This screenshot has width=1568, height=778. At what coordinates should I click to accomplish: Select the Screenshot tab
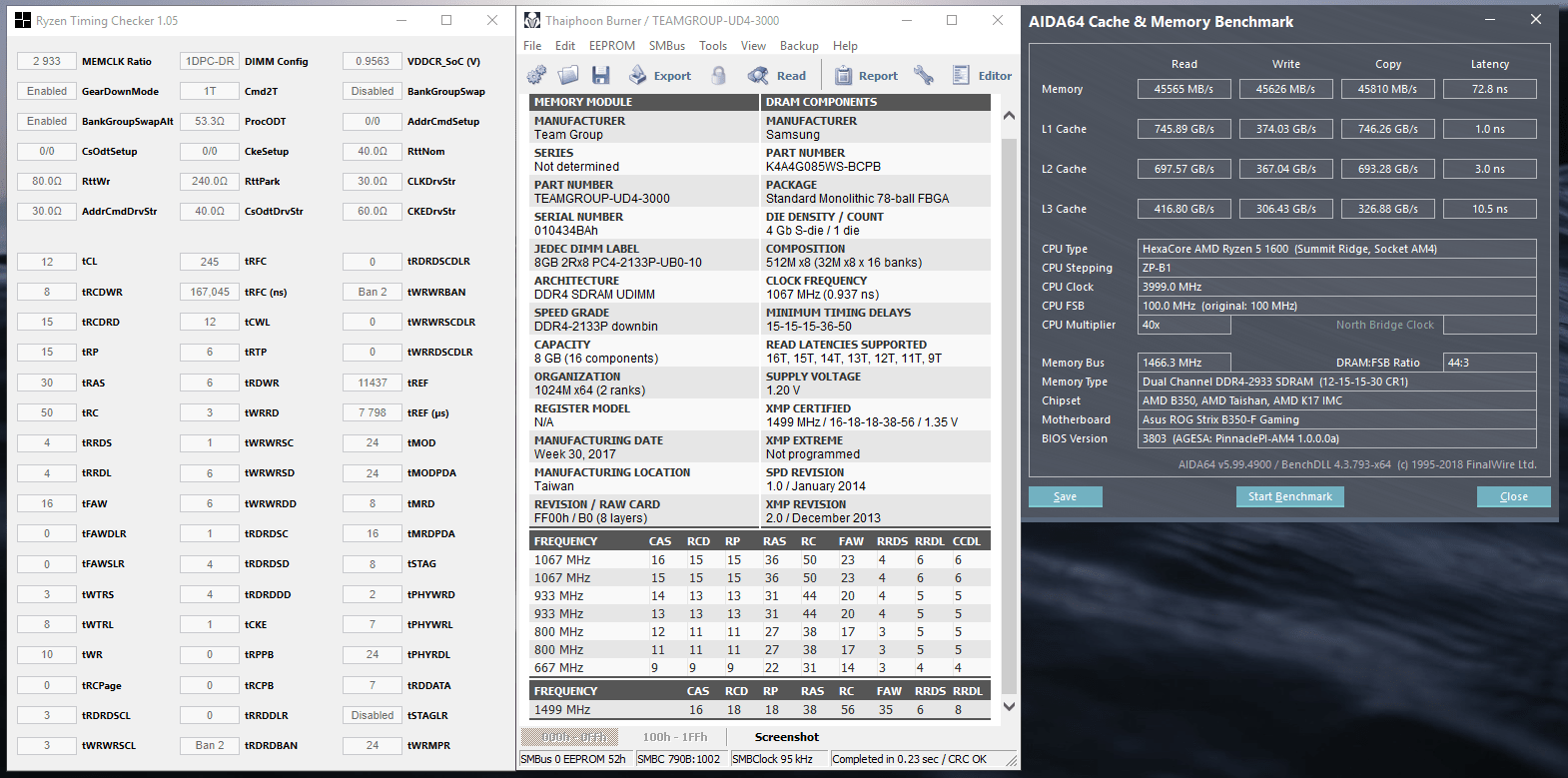787,737
